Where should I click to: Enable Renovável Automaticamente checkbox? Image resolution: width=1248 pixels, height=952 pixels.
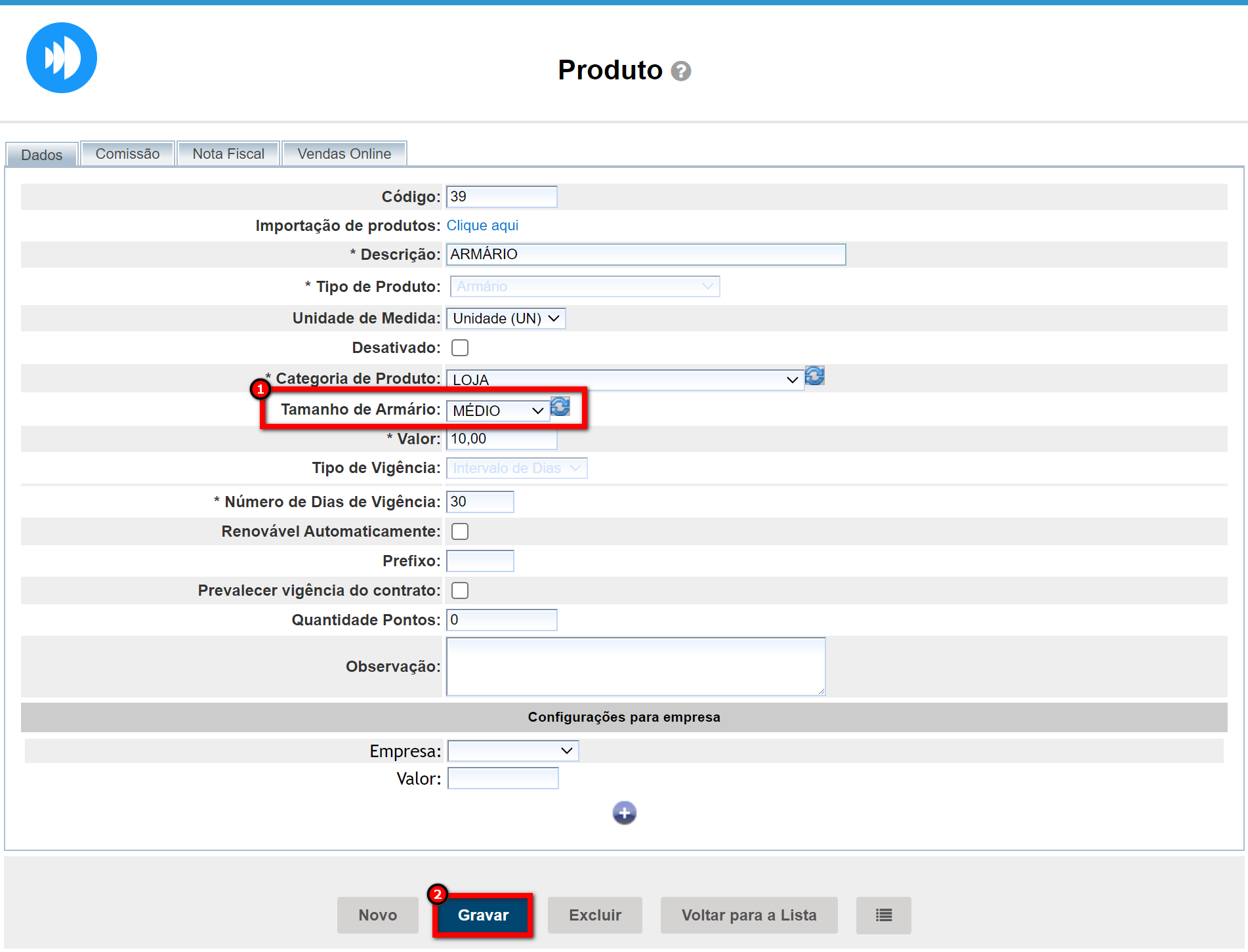(x=460, y=531)
